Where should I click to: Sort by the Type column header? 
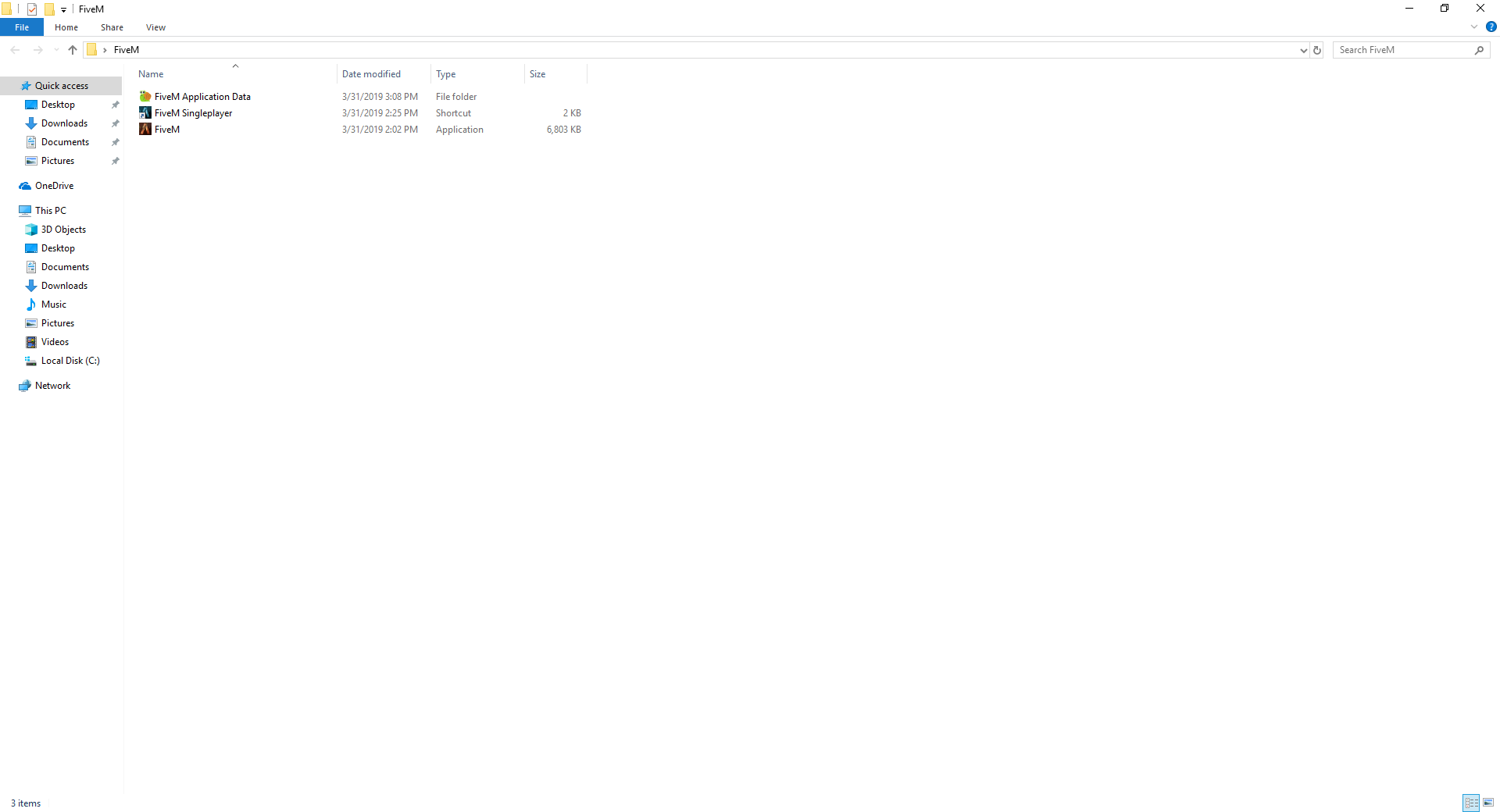pyautogui.click(x=477, y=74)
